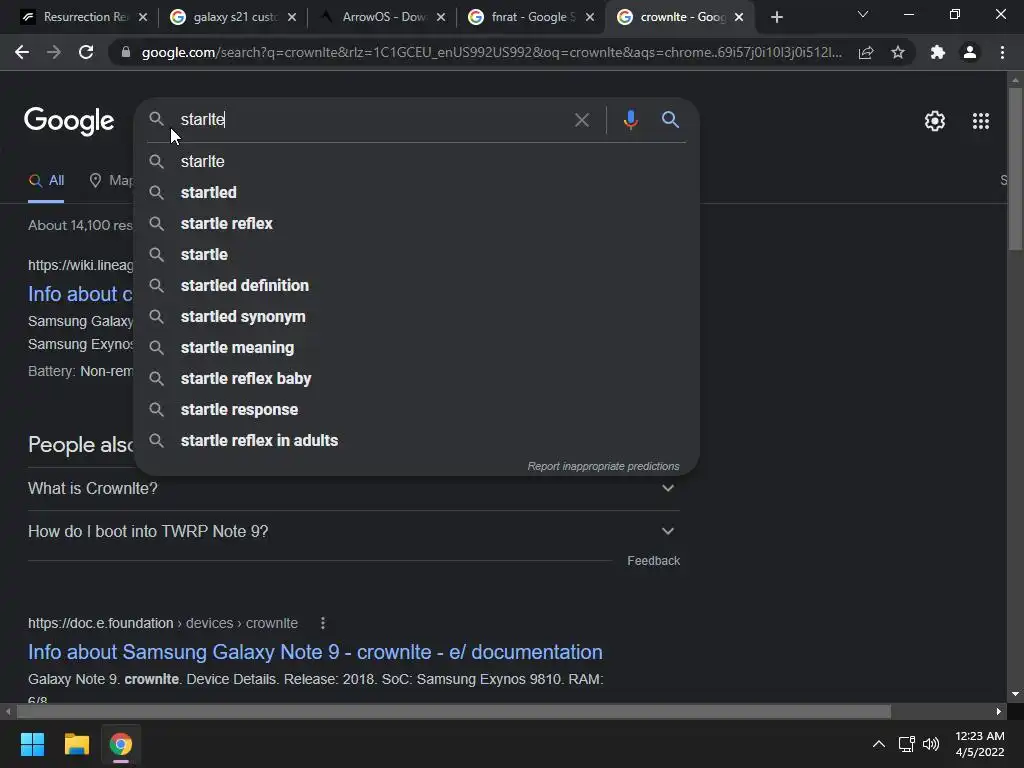This screenshot has width=1024, height=768.
Task: Click the browser forward arrow
Action: [54, 52]
